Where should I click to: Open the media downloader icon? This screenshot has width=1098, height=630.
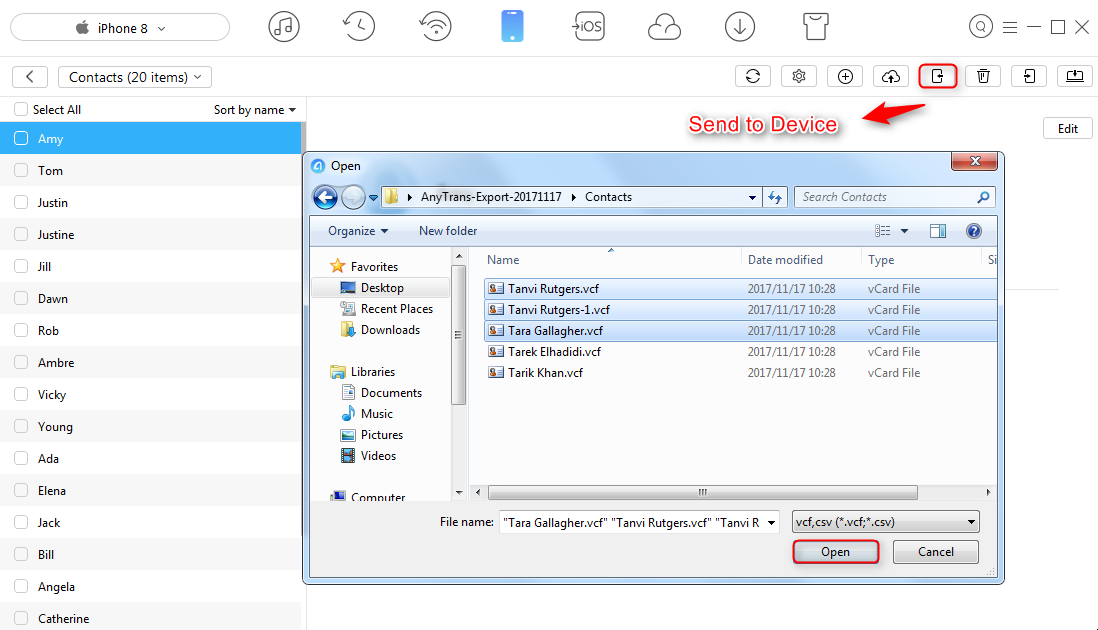[x=739, y=27]
